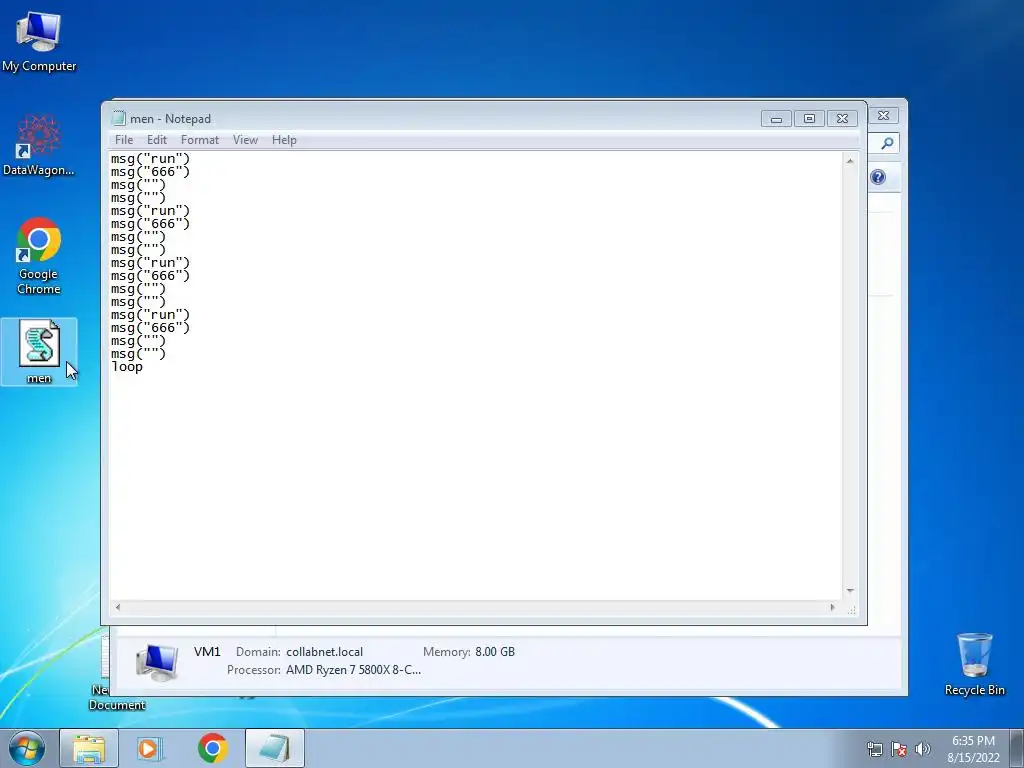Image resolution: width=1024 pixels, height=768 pixels.
Task: Click the first msg("run") line
Action: [150, 159]
